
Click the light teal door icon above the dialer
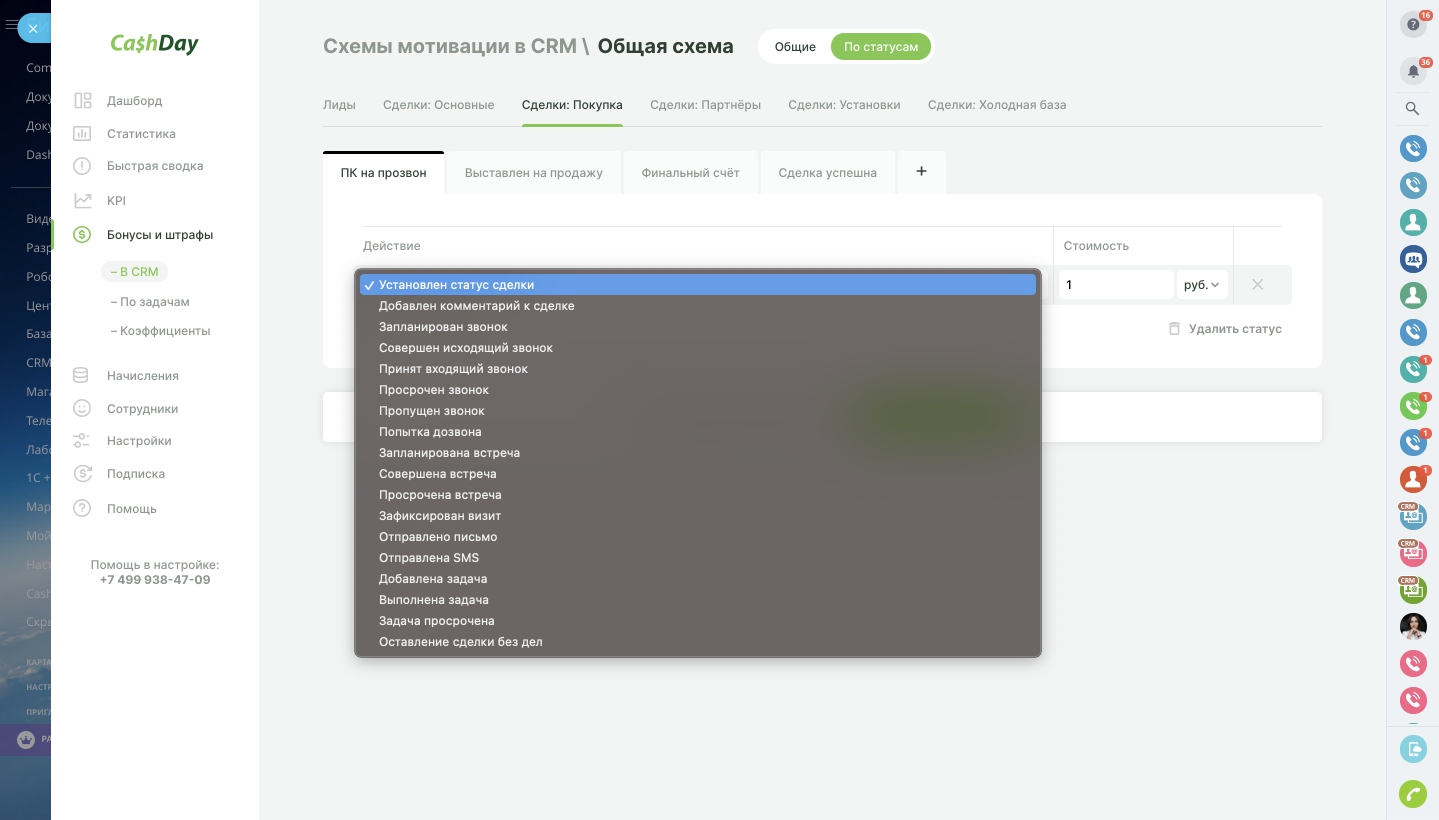[x=1413, y=748]
